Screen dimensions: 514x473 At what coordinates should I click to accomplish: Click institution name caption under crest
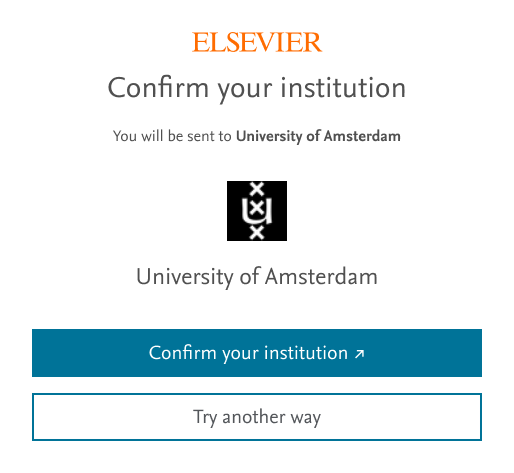coord(257,277)
